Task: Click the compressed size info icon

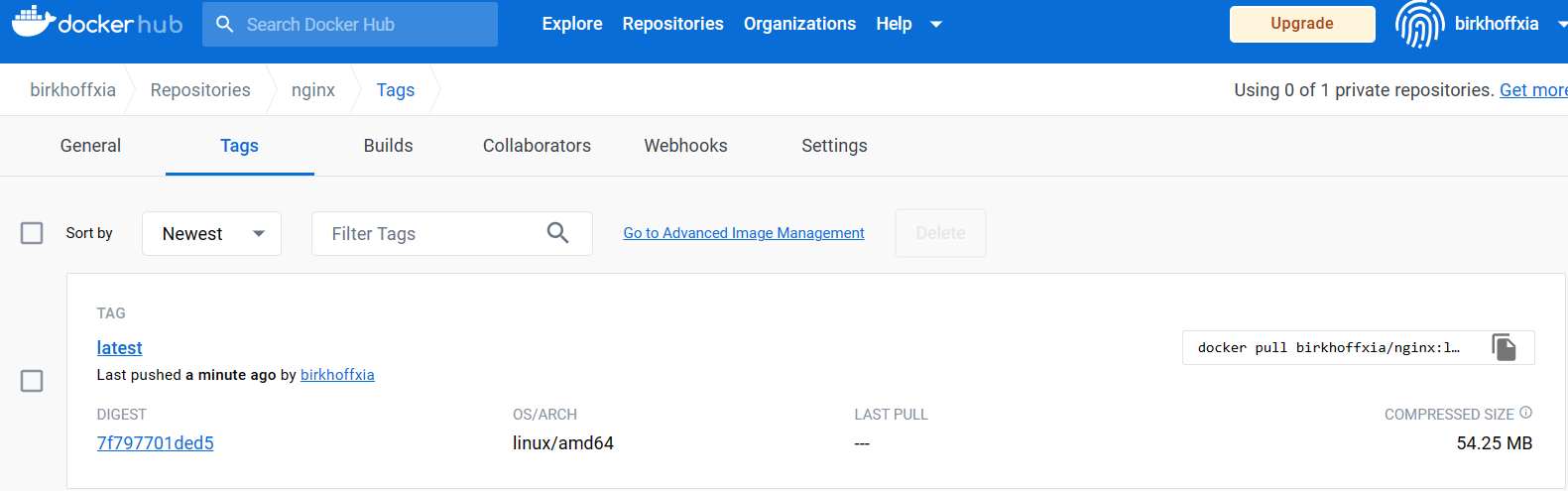Action: tap(1525, 413)
